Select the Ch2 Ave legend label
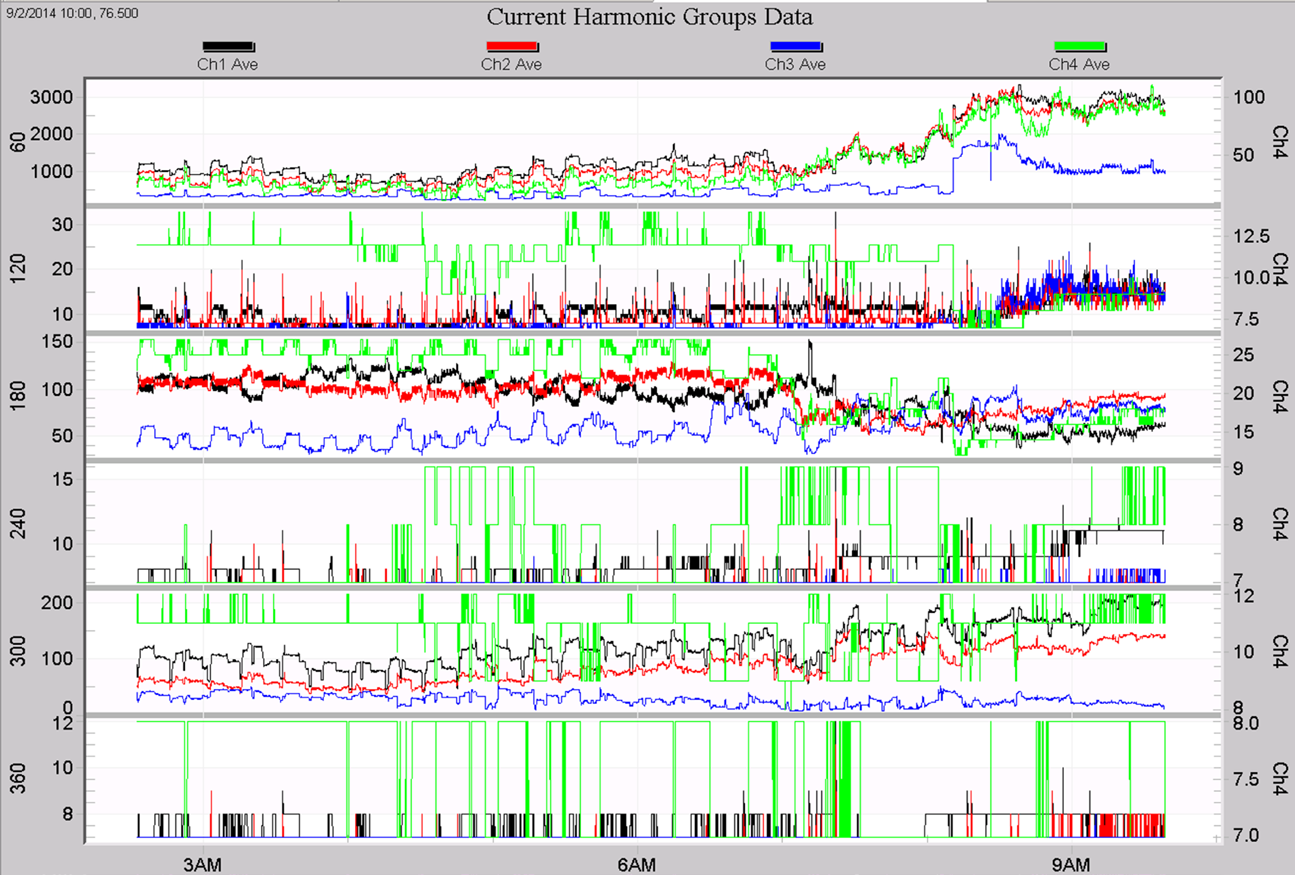Image resolution: width=1295 pixels, height=875 pixels. 512,65
